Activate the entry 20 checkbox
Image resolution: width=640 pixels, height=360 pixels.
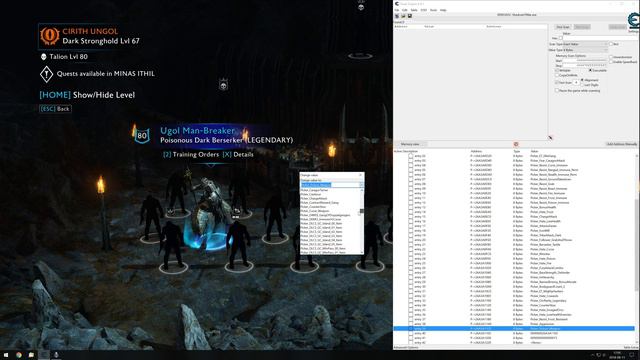[411, 240]
